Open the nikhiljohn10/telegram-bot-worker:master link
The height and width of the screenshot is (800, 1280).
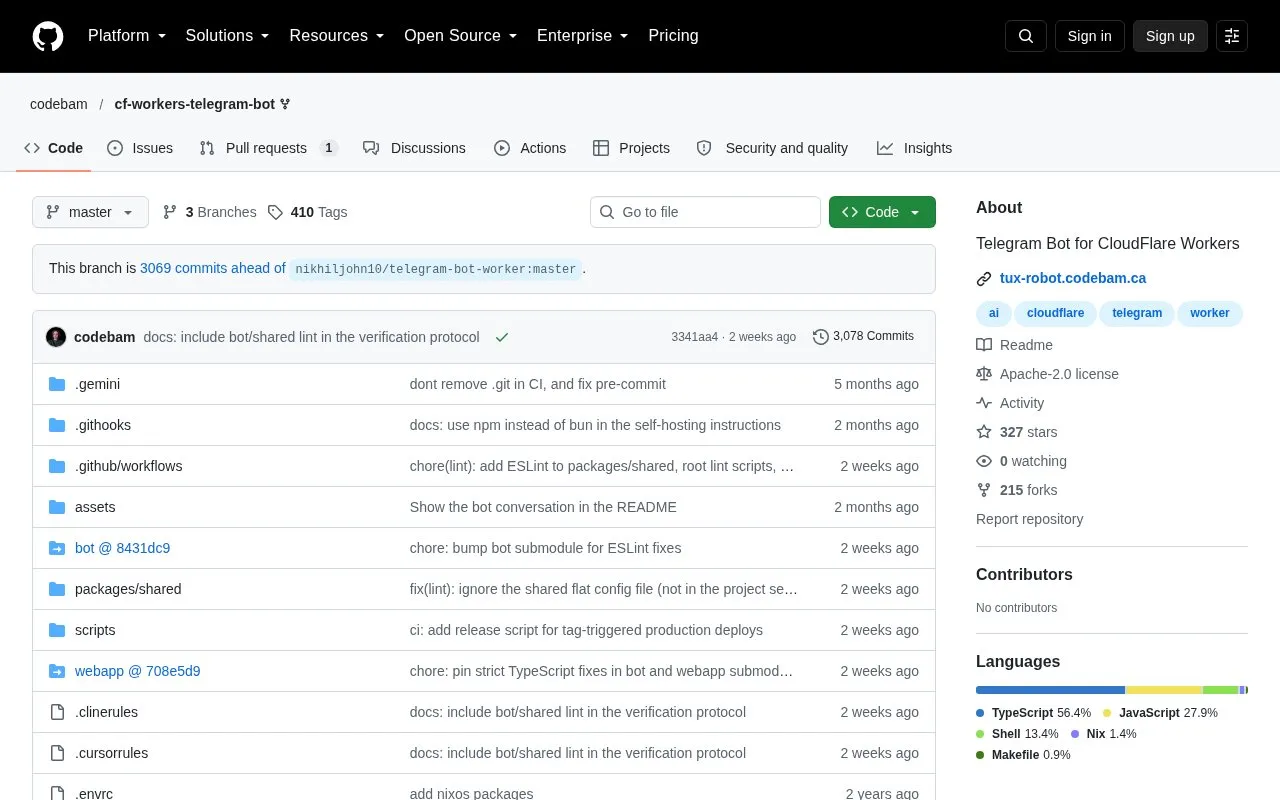coord(436,269)
